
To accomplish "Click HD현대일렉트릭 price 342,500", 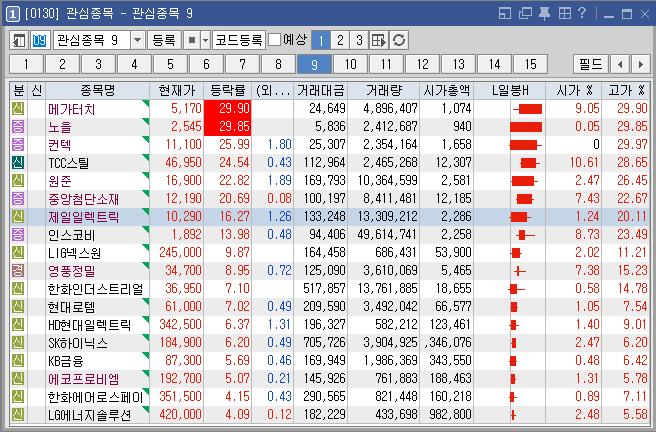I will [180, 325].
